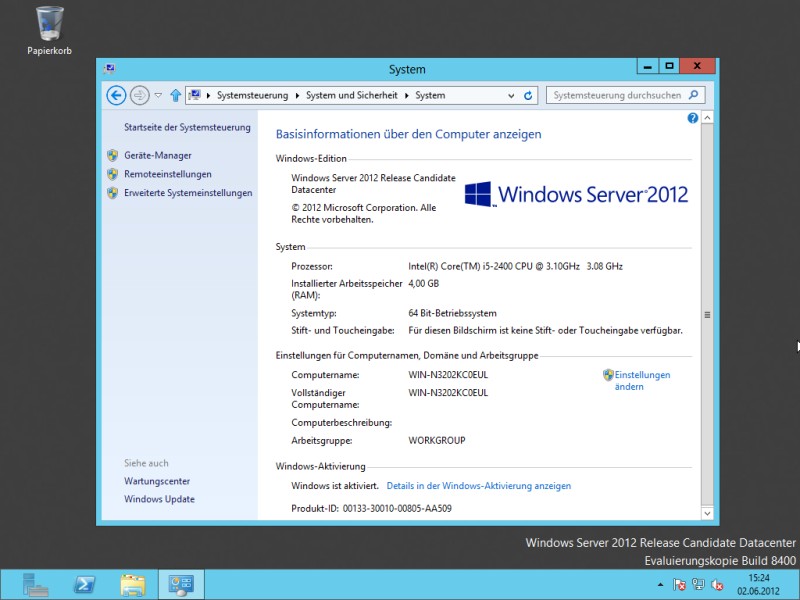Click the 64 Bit-Betriebssystem value
800x600 pixels.
click(x=452, y=313)
